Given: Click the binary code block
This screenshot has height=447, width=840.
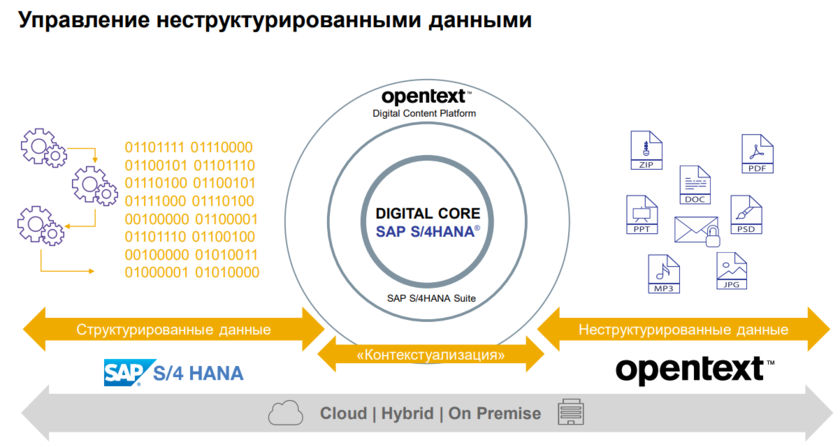Looking at the screenshot, I should point(189,209).
